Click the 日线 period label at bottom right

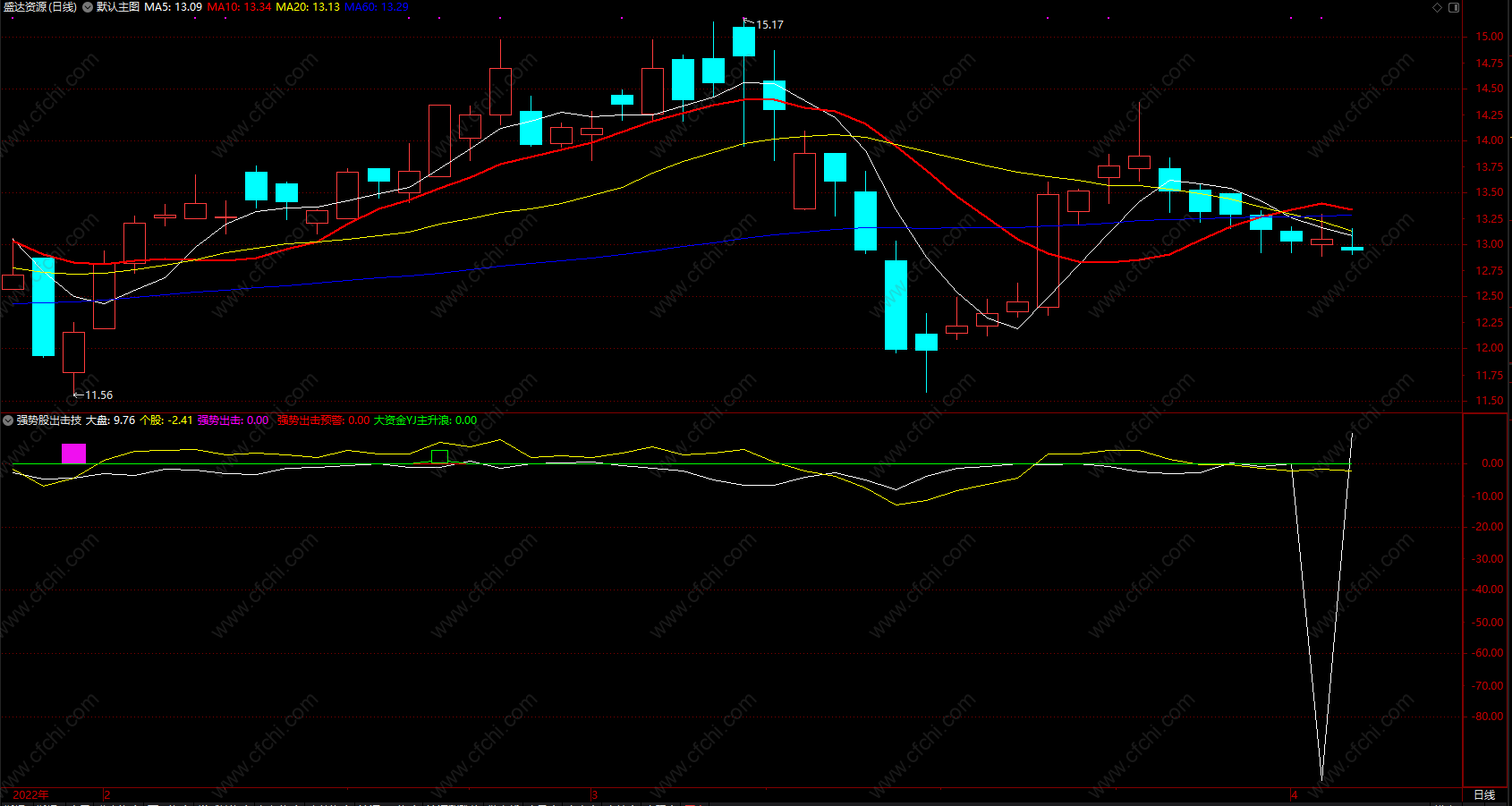click(1484, 794)
